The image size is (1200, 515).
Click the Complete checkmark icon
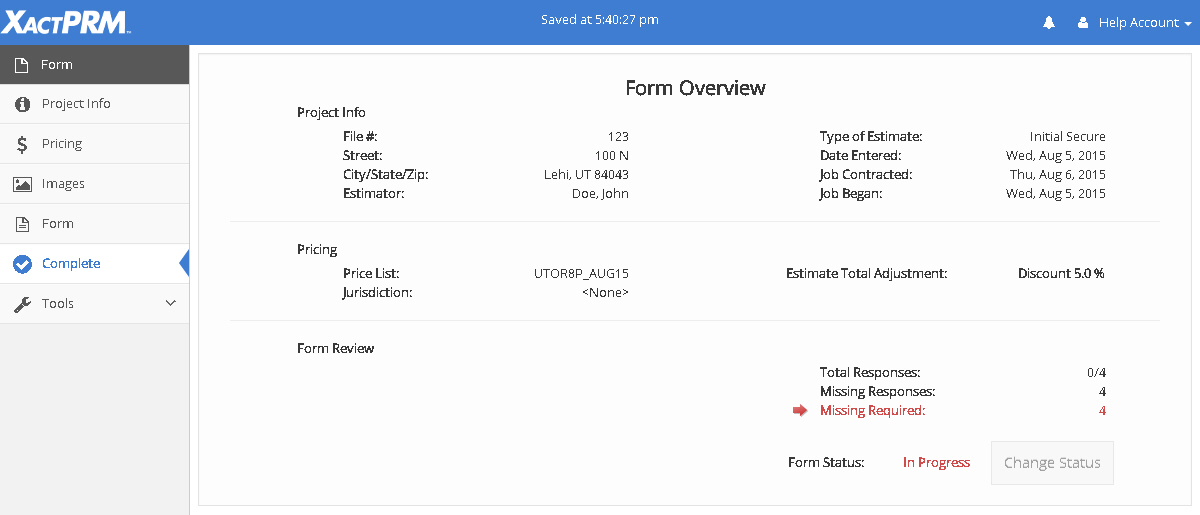(22, 264)
